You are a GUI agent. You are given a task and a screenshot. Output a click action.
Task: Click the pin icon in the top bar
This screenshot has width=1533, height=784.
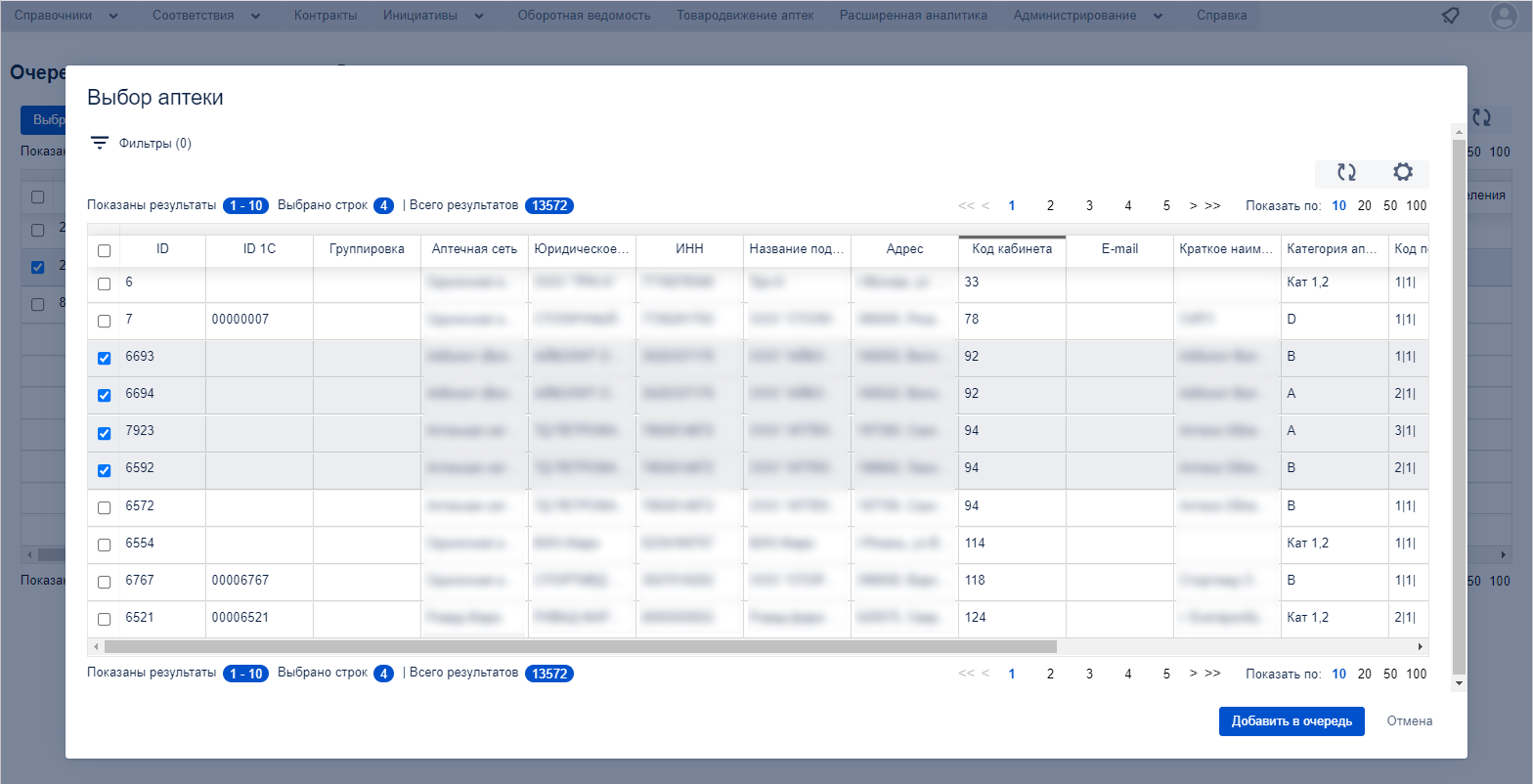pos(1451,17)
